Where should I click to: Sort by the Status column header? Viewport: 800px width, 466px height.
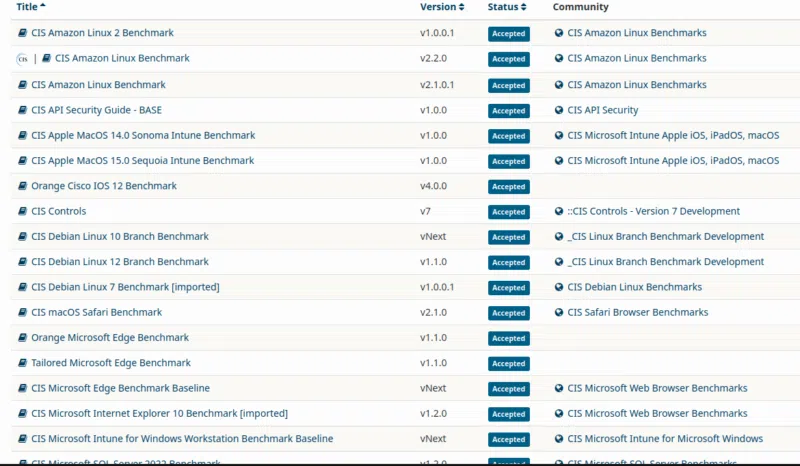[x=507, y=7]
